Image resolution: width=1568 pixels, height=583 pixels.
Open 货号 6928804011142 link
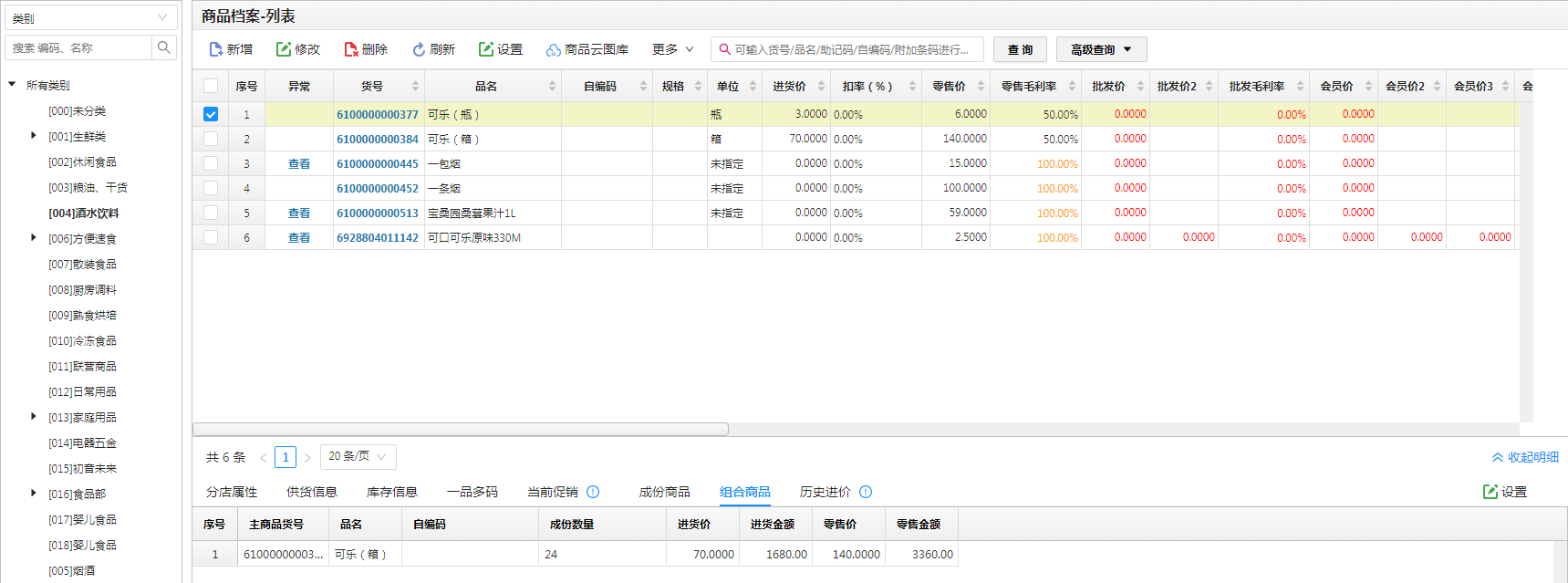pos(378,238)
